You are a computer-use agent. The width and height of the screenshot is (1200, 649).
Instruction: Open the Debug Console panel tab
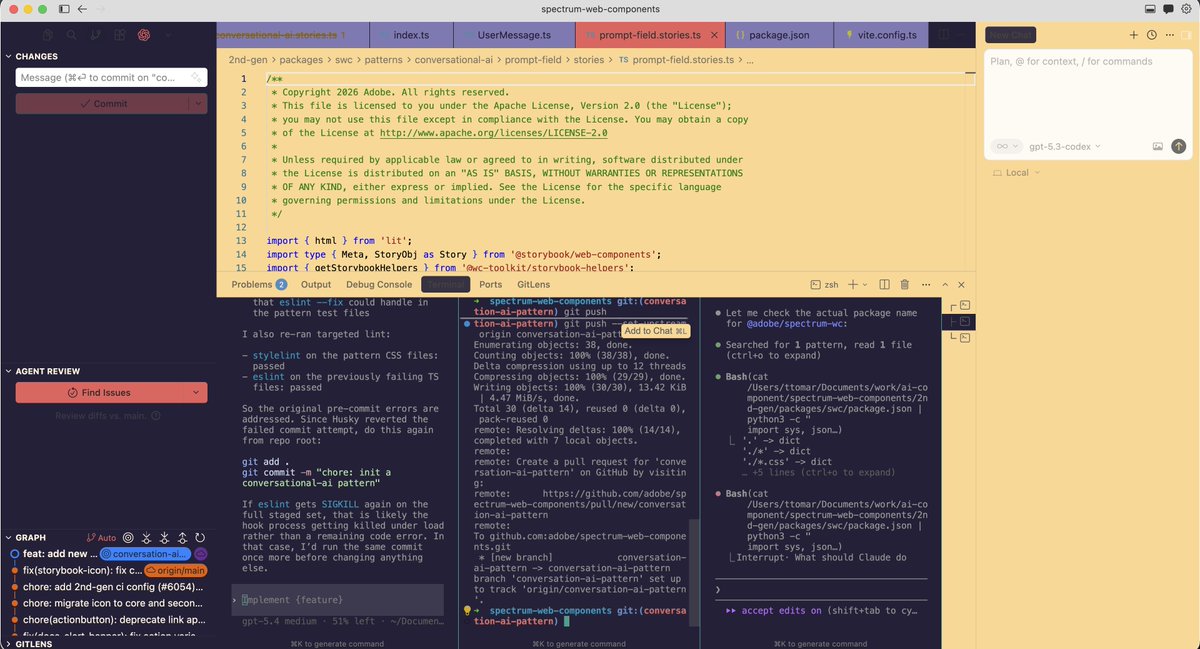(x=379, y=284)
